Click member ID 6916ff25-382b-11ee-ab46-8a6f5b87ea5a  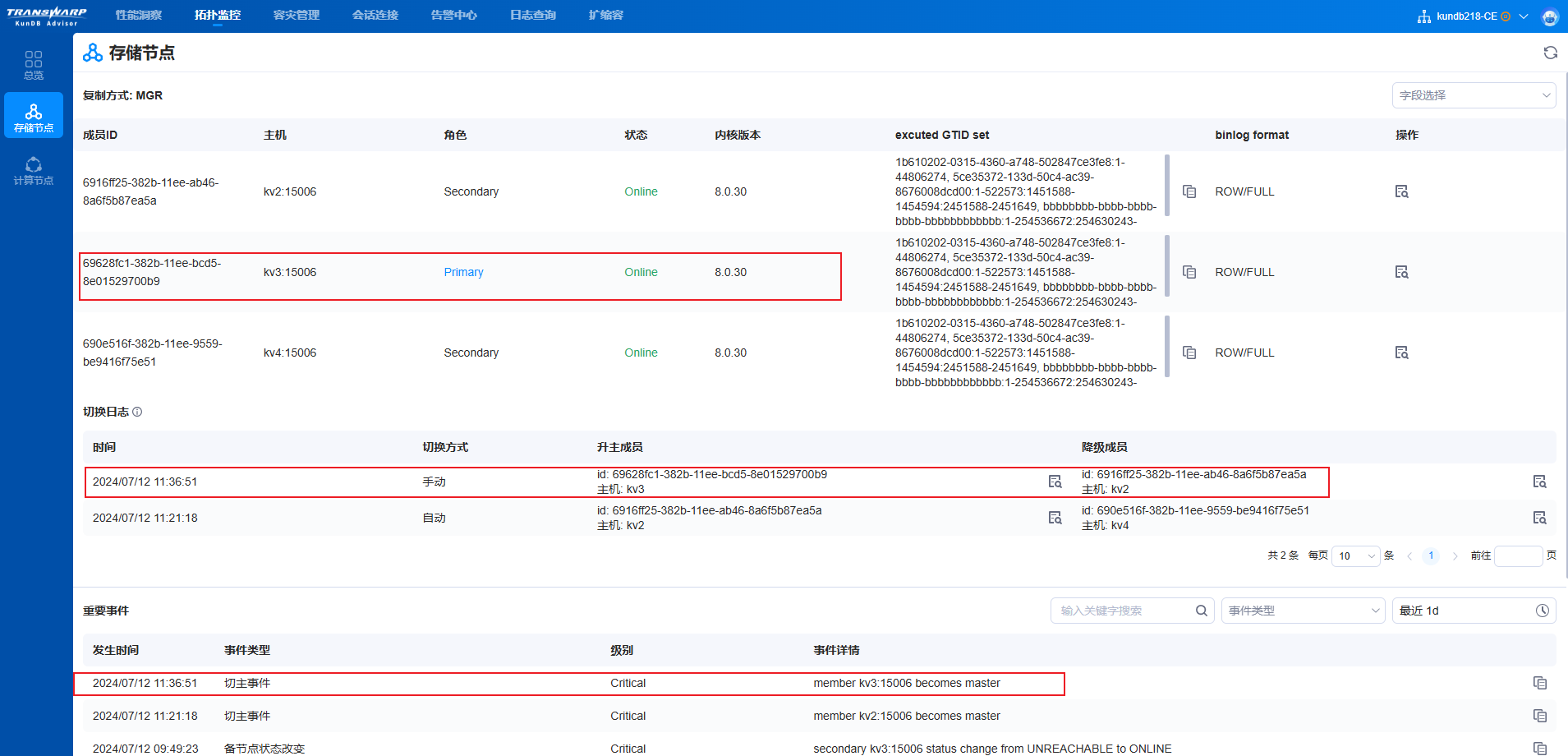tap(151, 191)
